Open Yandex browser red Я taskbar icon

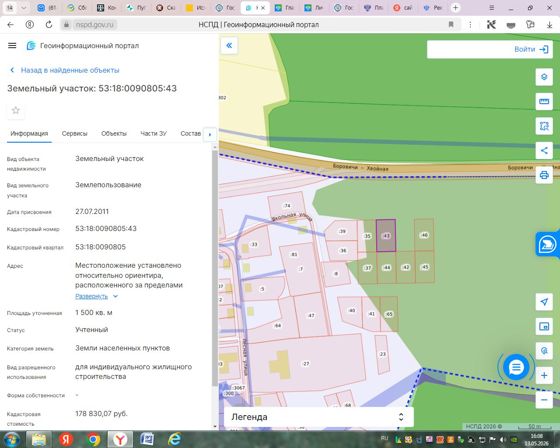(x=66, y=439)
